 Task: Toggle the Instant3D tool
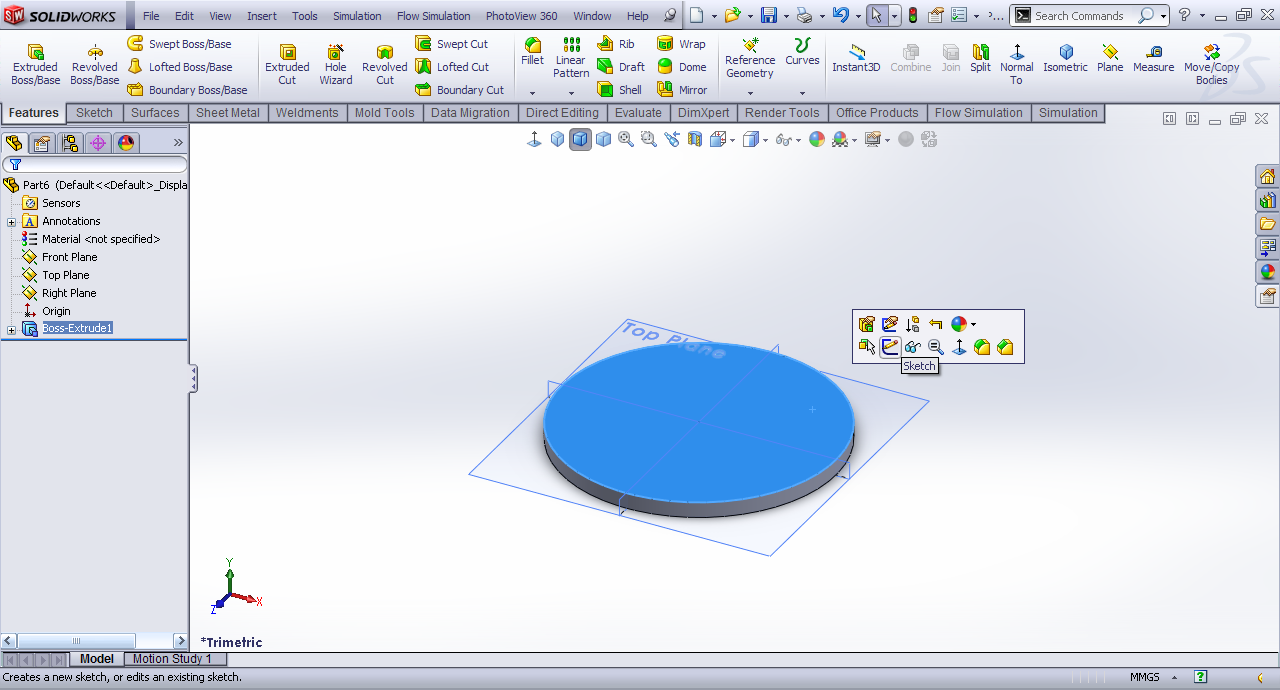point(856,58)
